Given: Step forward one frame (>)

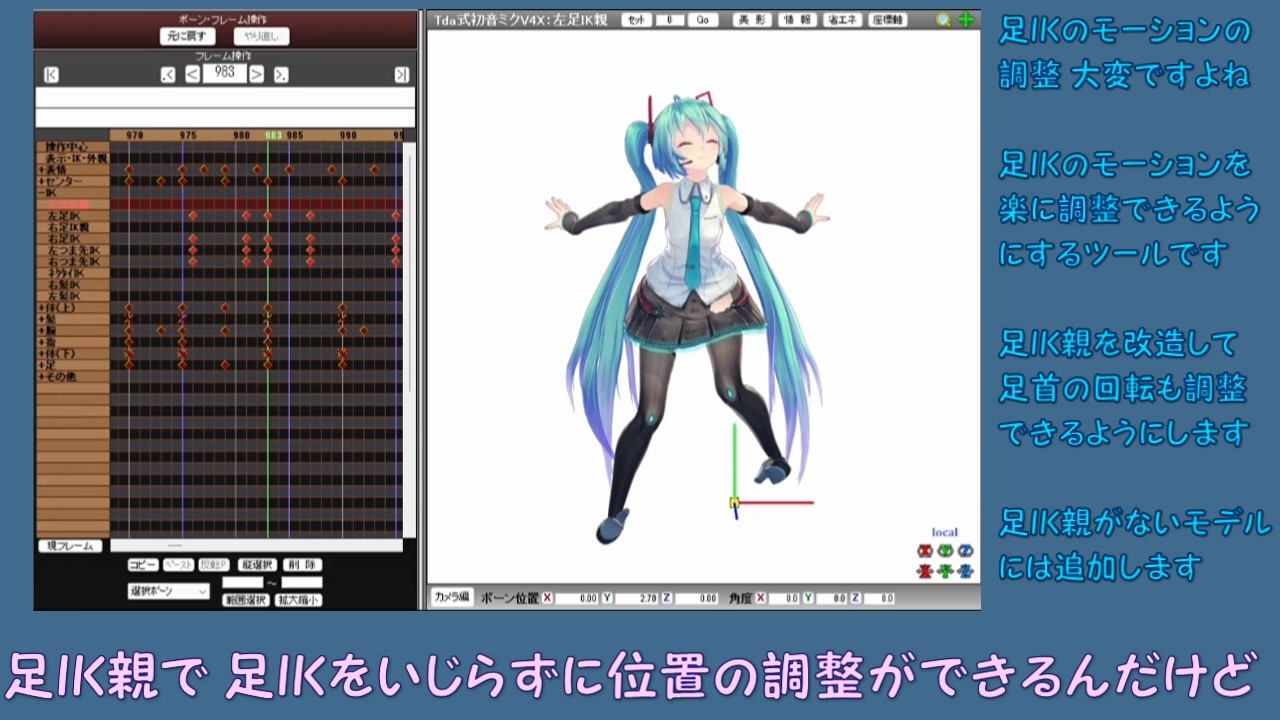Looking at the screenshot, I should 257,74.
